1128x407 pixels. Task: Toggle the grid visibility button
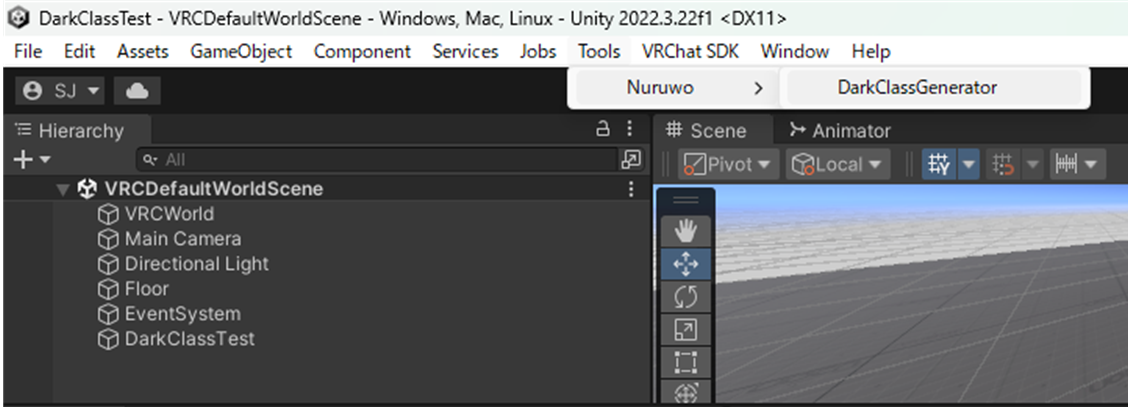(939, 165)
